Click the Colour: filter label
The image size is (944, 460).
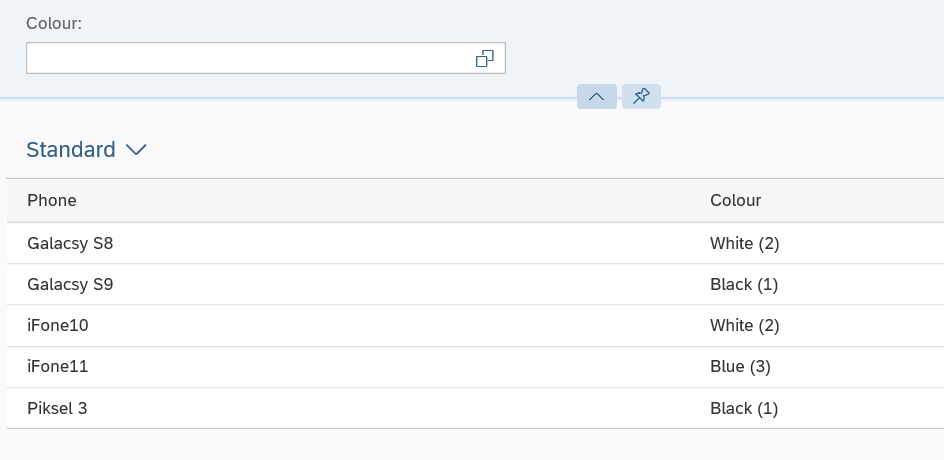pyautogui.click(x=54, y=23)
